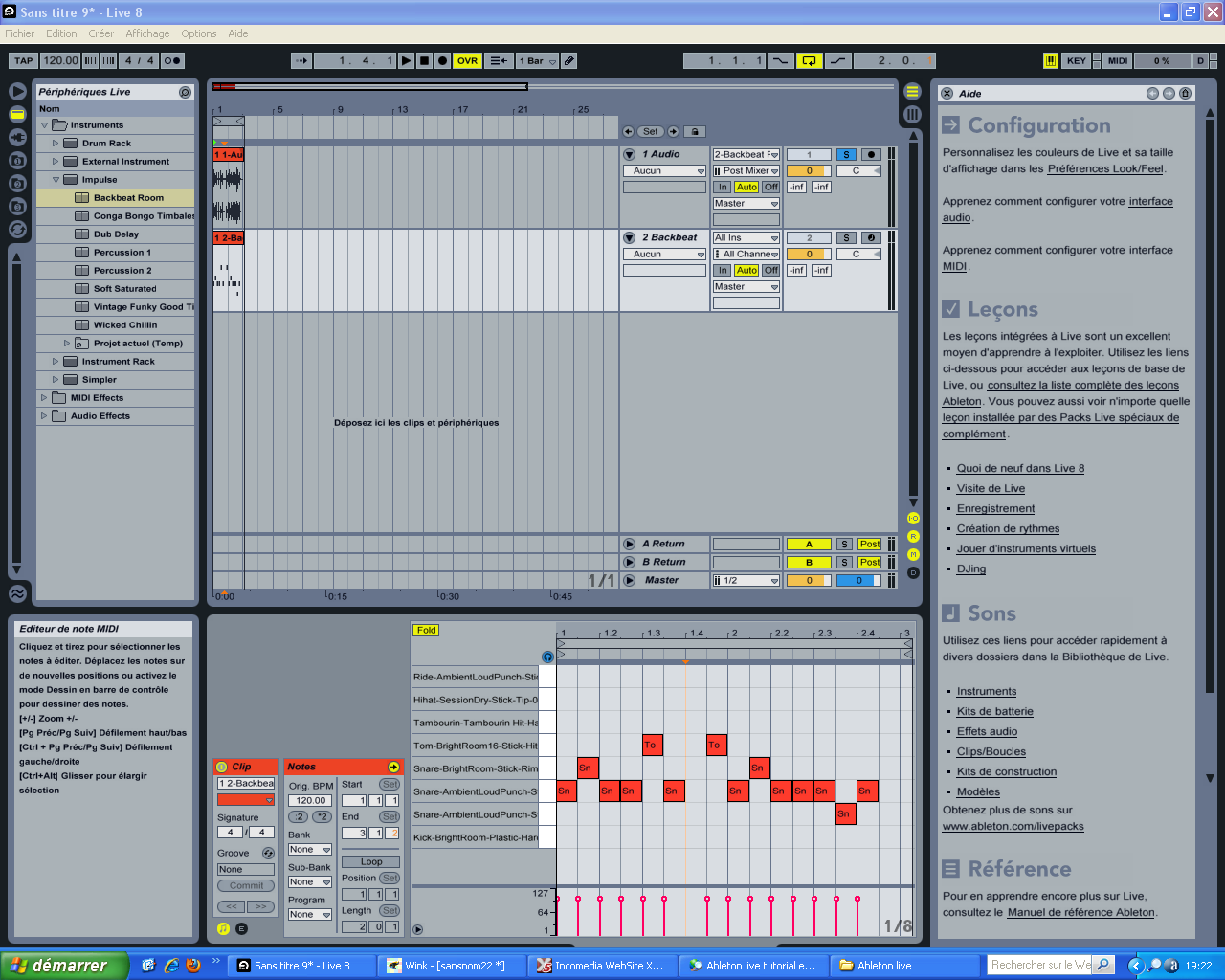Open the clip color chooser

tap(246, 800)
